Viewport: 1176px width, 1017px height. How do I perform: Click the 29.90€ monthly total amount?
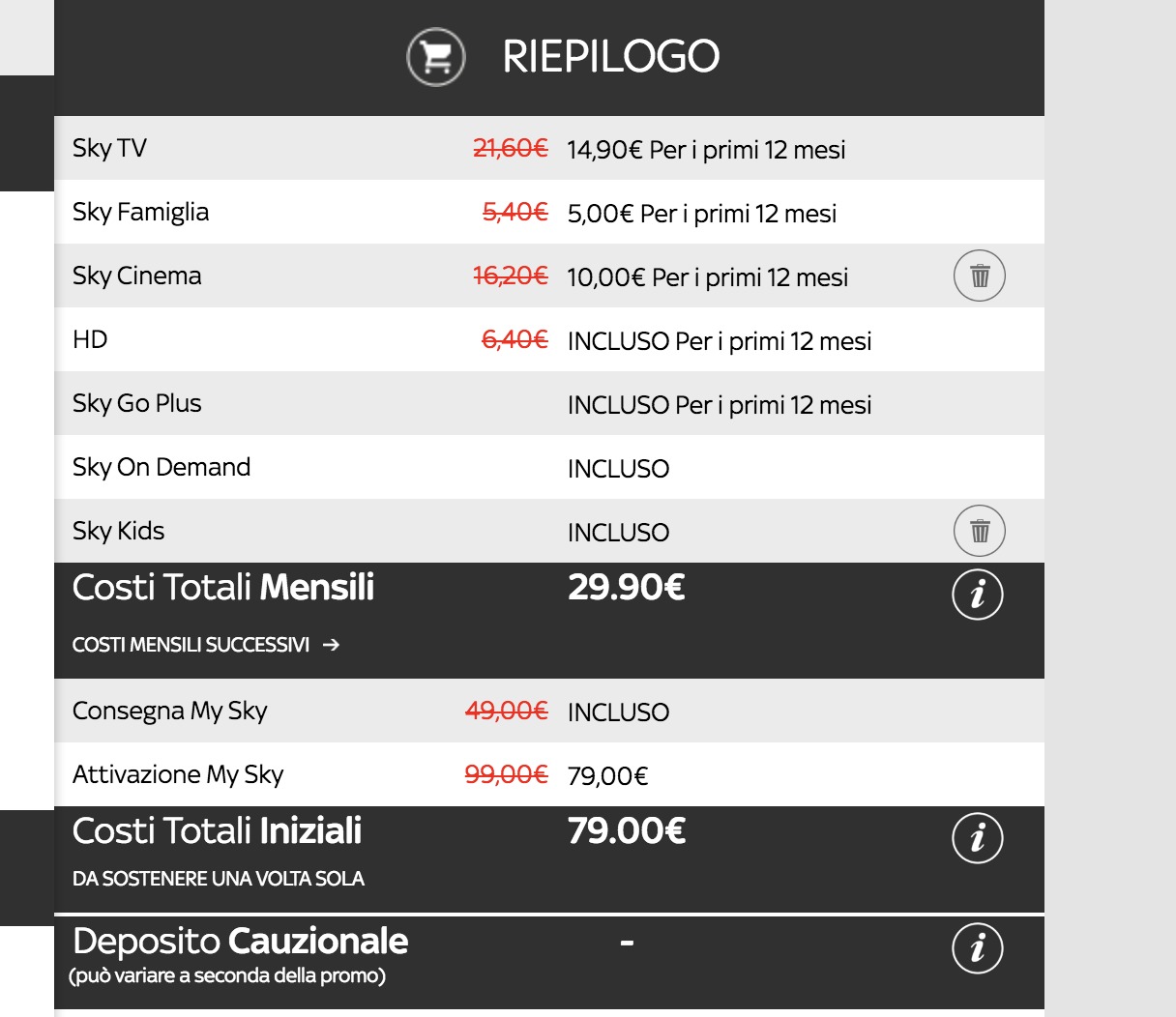point(627,588)
